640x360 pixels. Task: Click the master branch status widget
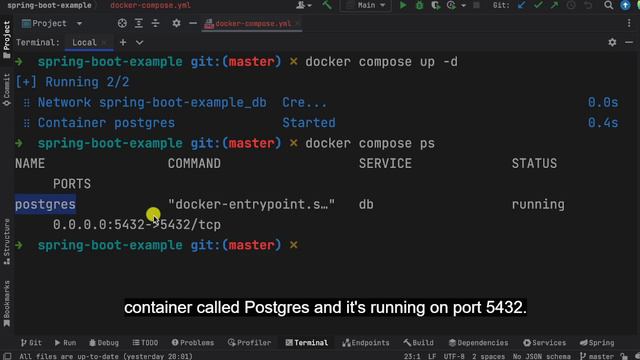pyautogui.click(x=597, y=356)
